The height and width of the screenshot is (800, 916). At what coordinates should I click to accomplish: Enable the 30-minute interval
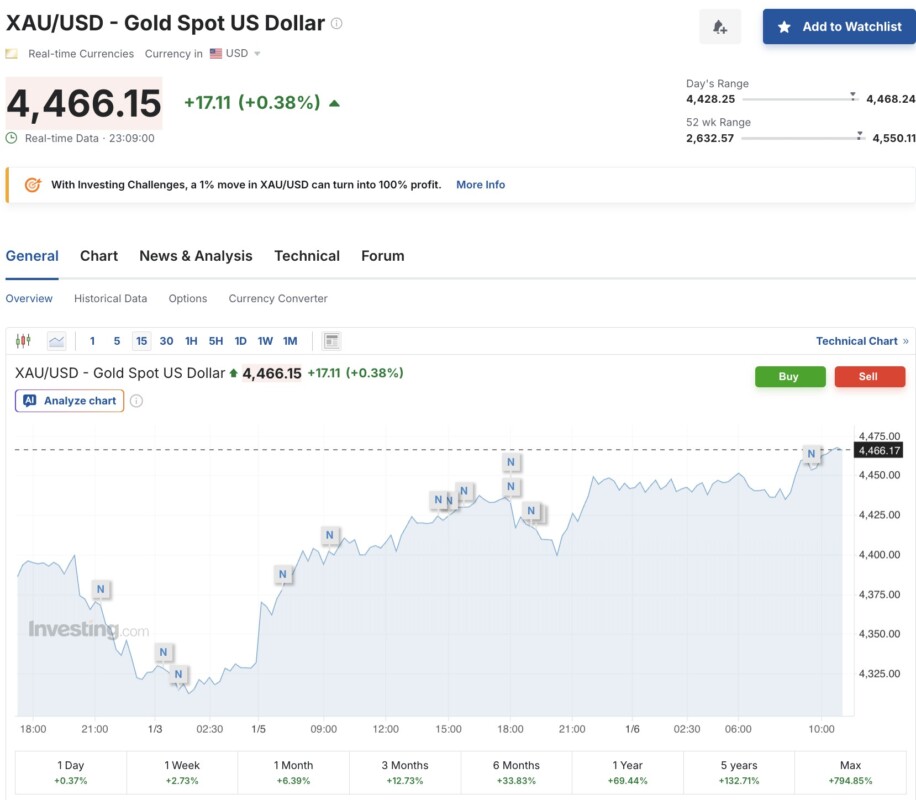166,341
